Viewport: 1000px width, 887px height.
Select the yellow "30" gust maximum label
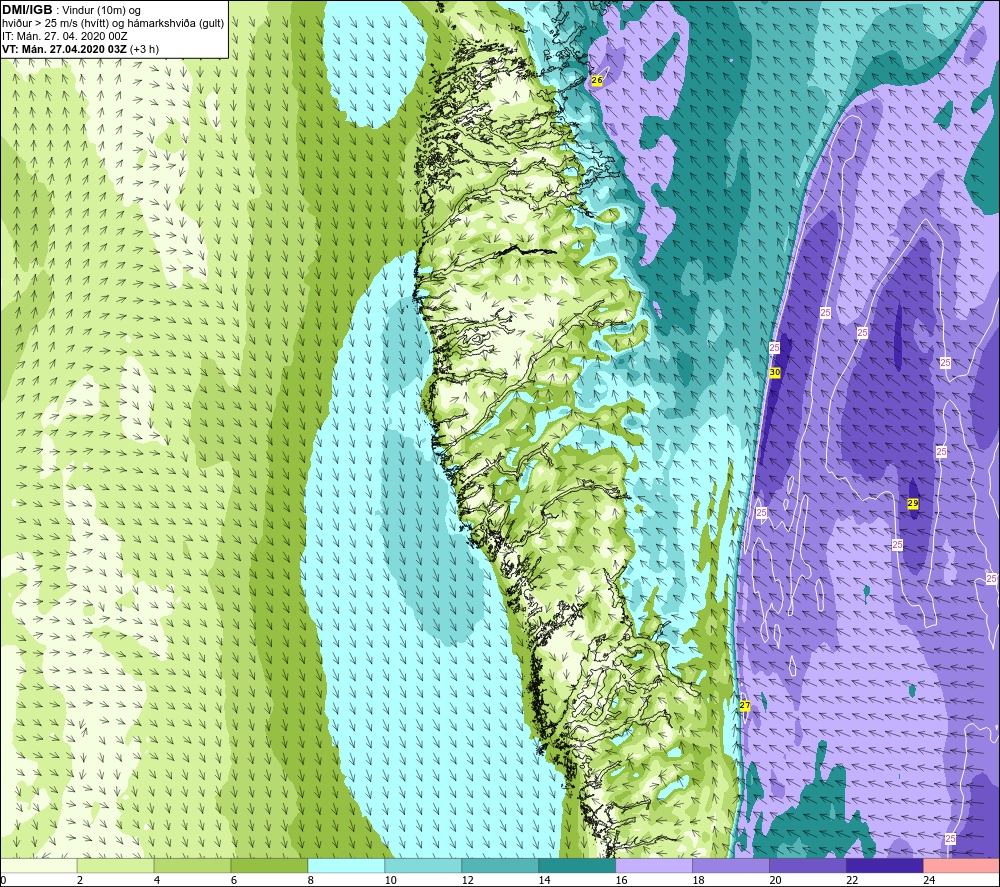tap(775, 372)
